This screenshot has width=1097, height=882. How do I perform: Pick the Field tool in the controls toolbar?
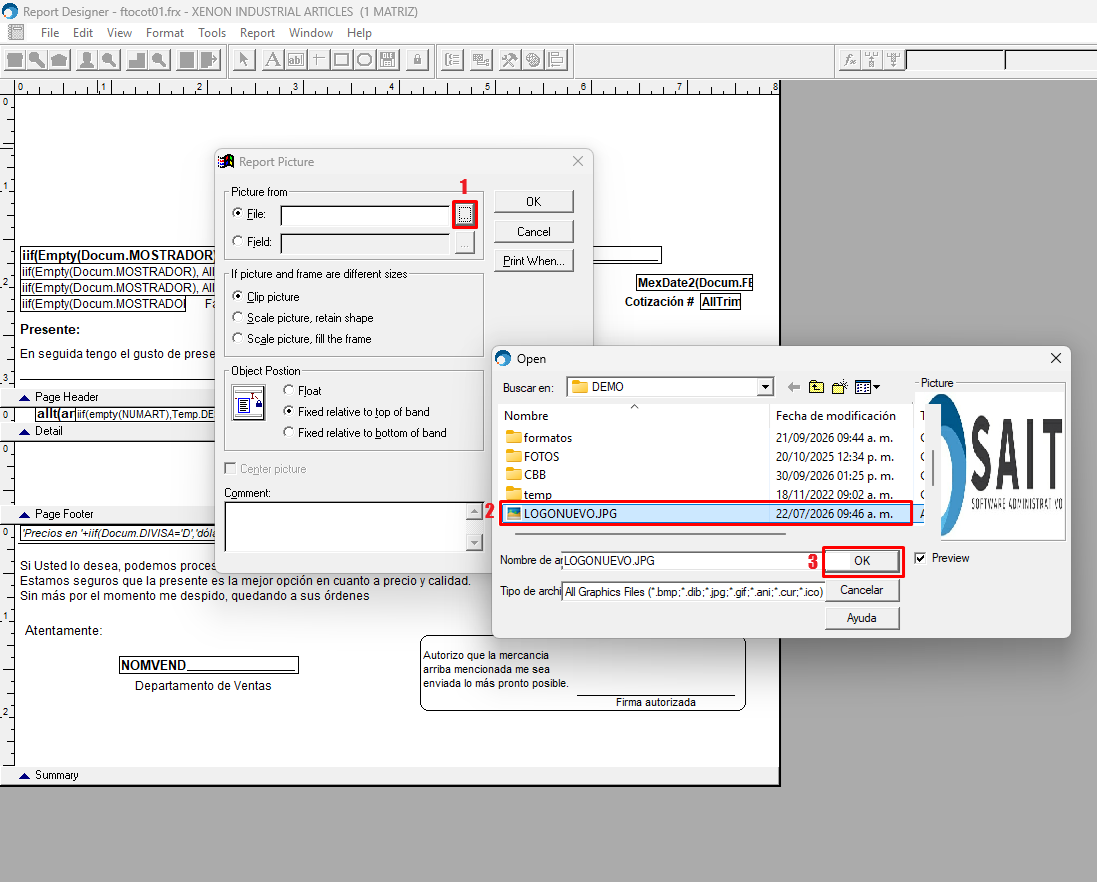(x=296, y=60)
